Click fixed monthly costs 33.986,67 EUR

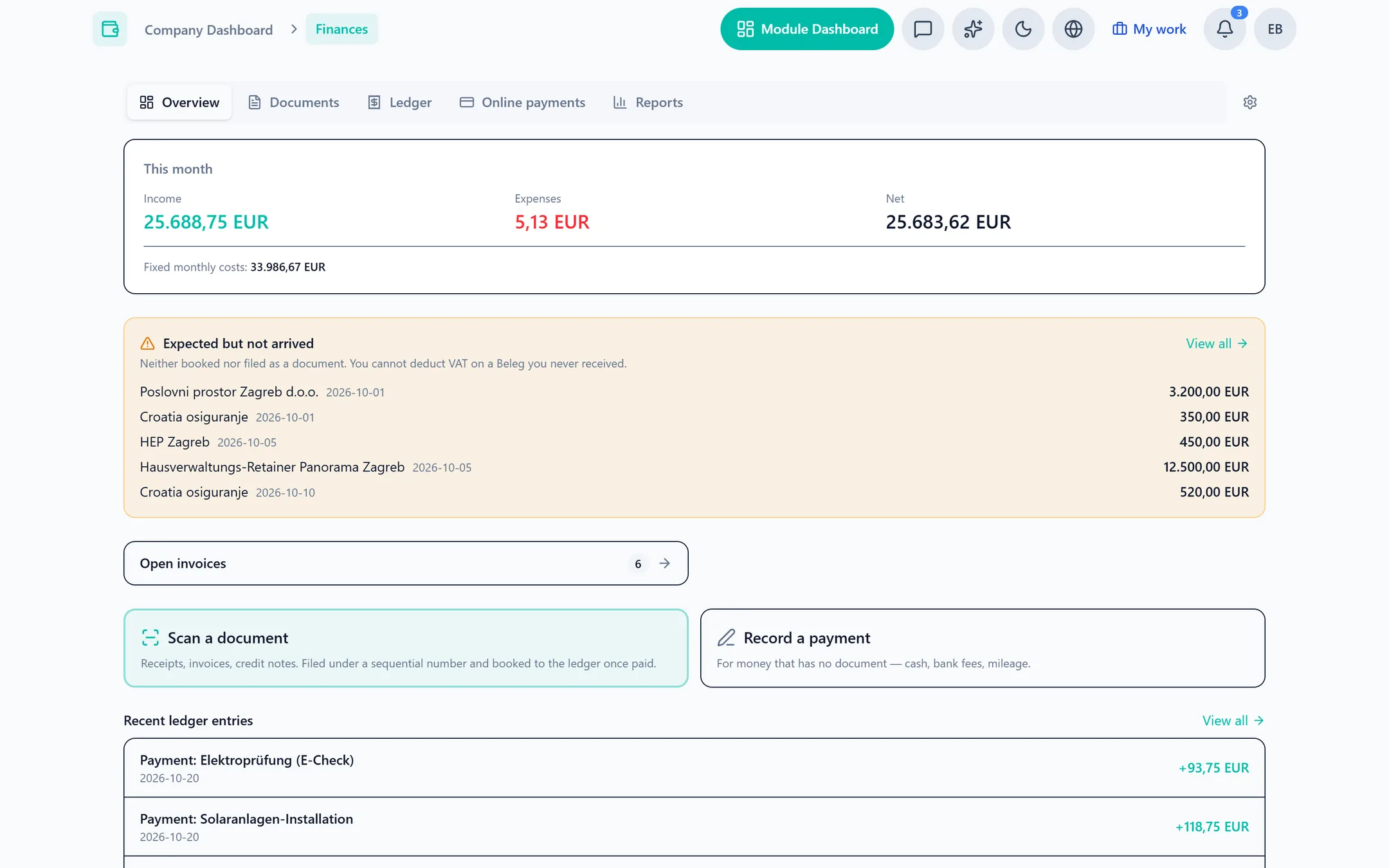click(287, 267)
